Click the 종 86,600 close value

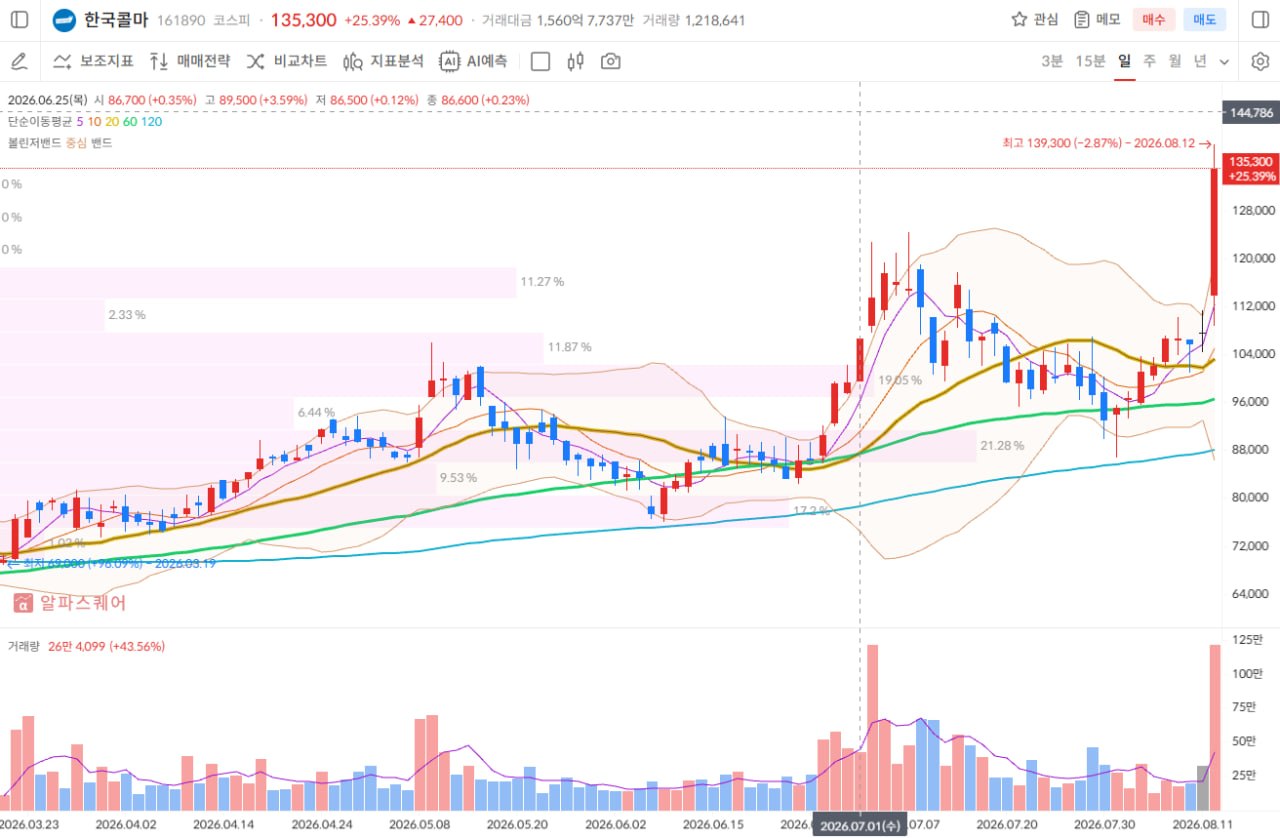point(478,100)
